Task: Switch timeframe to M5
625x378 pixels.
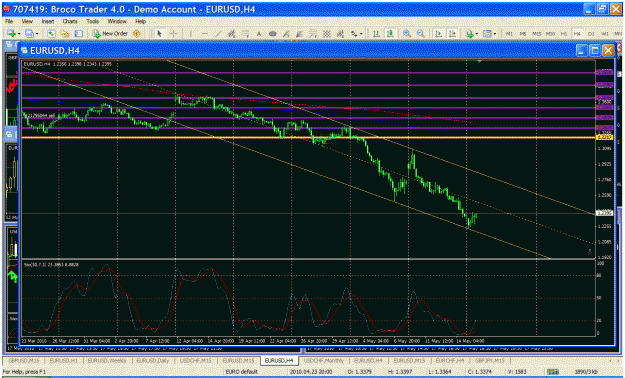Action: coord(523,34)
